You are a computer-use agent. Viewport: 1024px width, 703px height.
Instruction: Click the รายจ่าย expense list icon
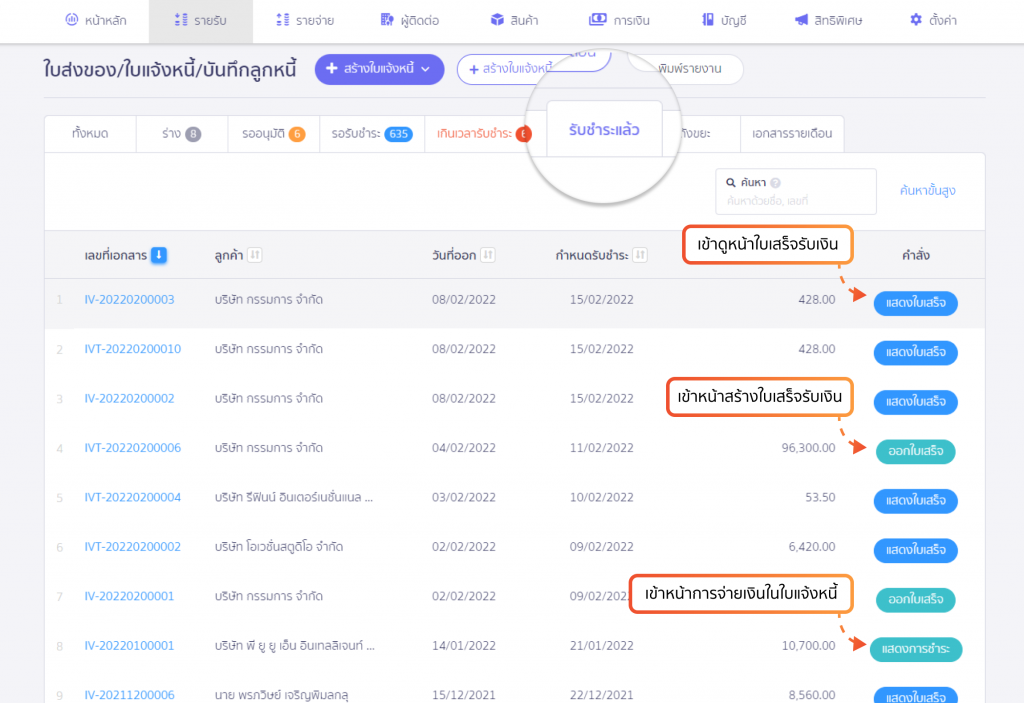[282, 20]
